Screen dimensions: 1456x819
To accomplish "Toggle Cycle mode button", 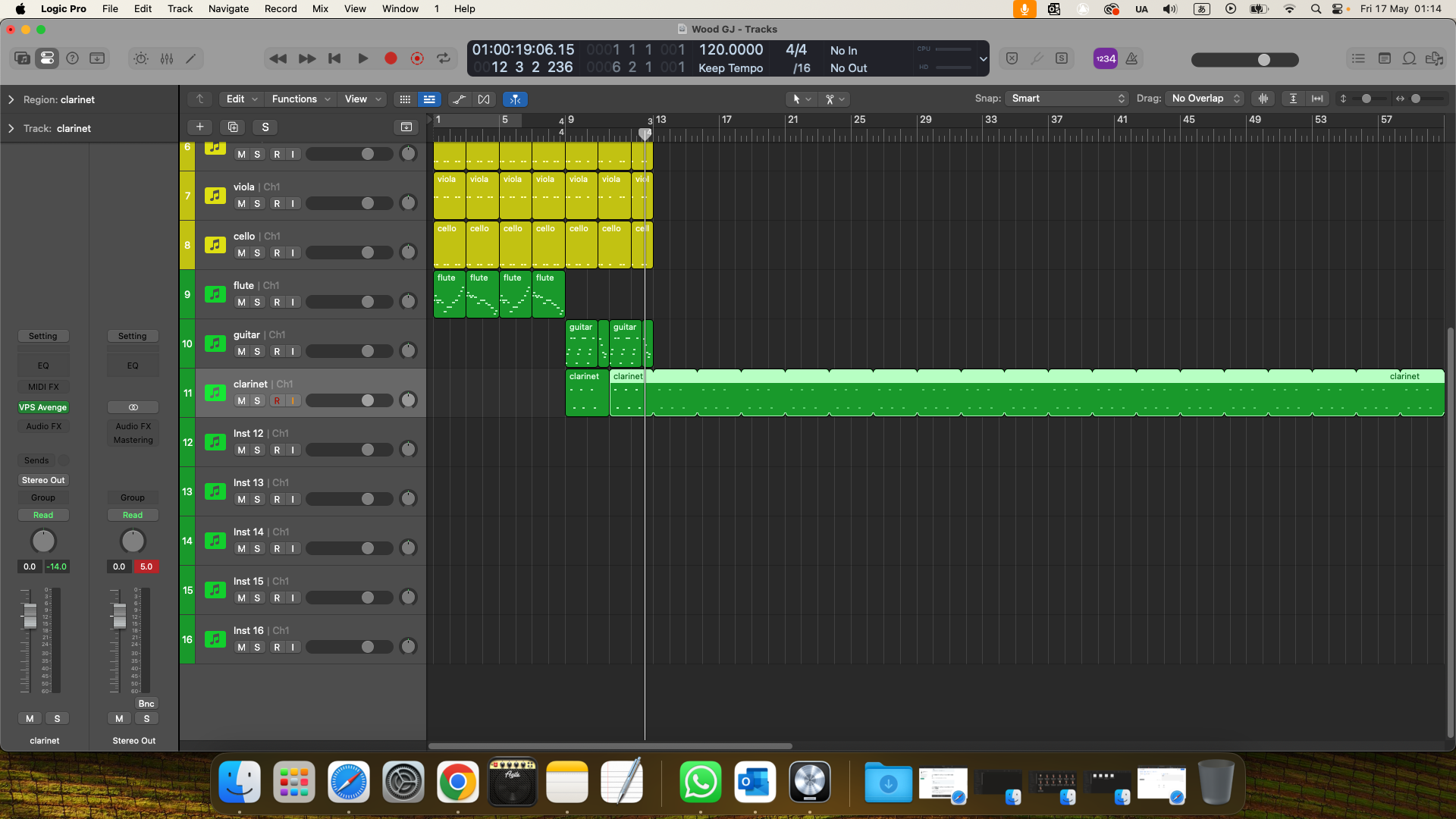I will (x=444, y=58).
